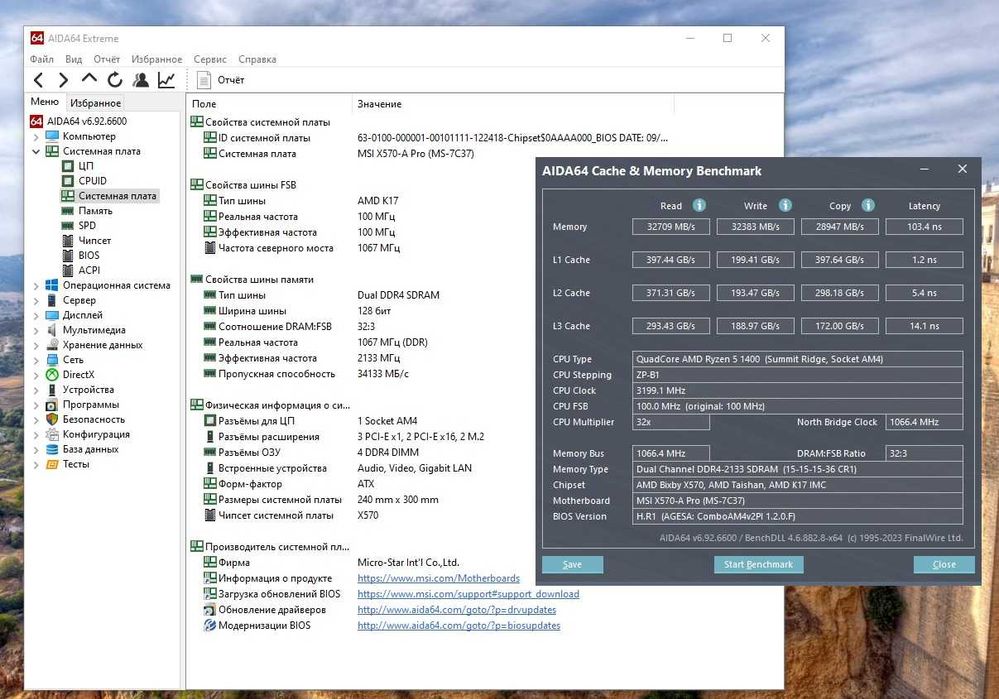
Task: Click the Безопасность shield icon in tree
Action: click(52, 419)
